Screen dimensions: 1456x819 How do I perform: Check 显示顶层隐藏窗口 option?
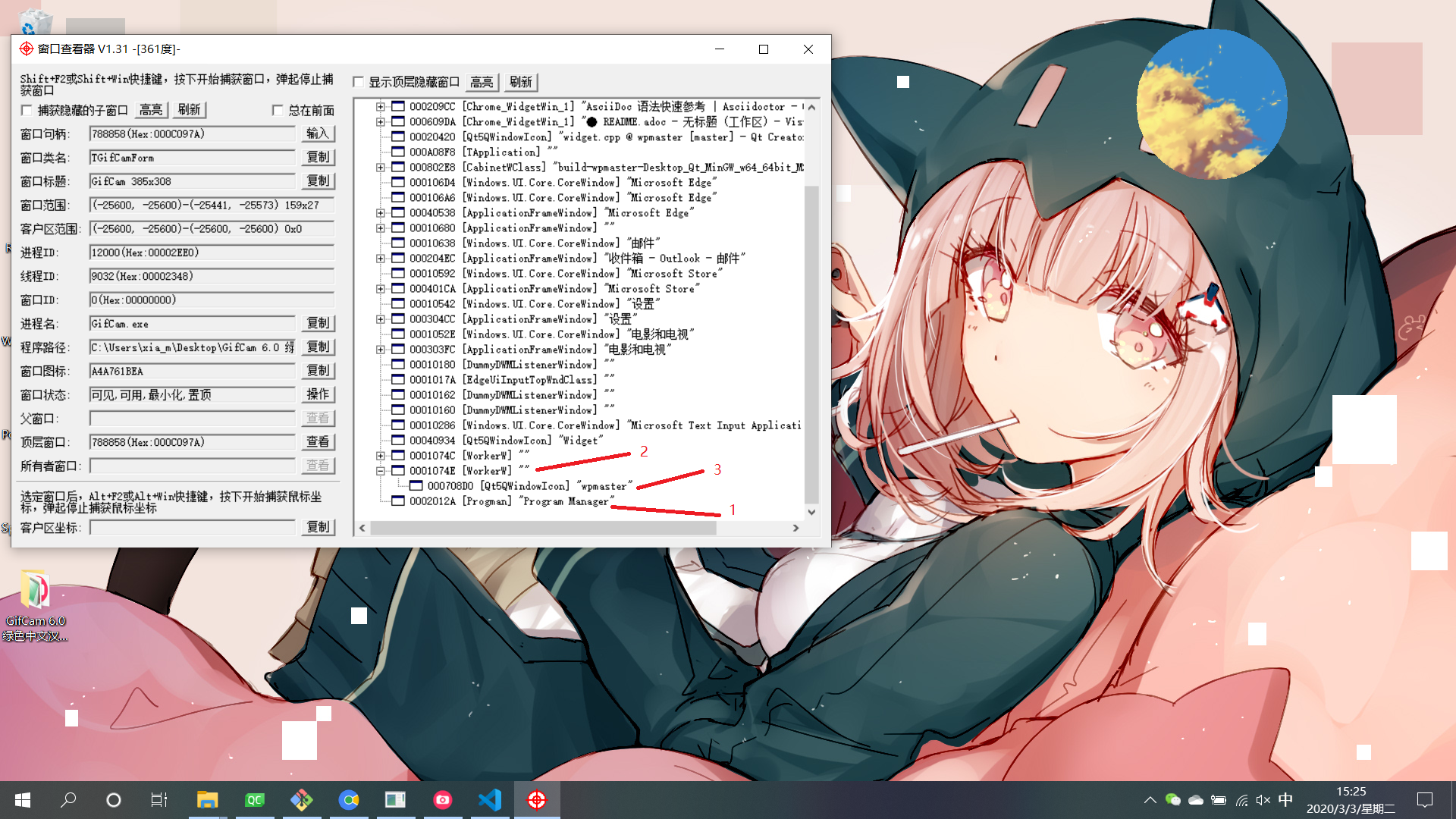359,82
